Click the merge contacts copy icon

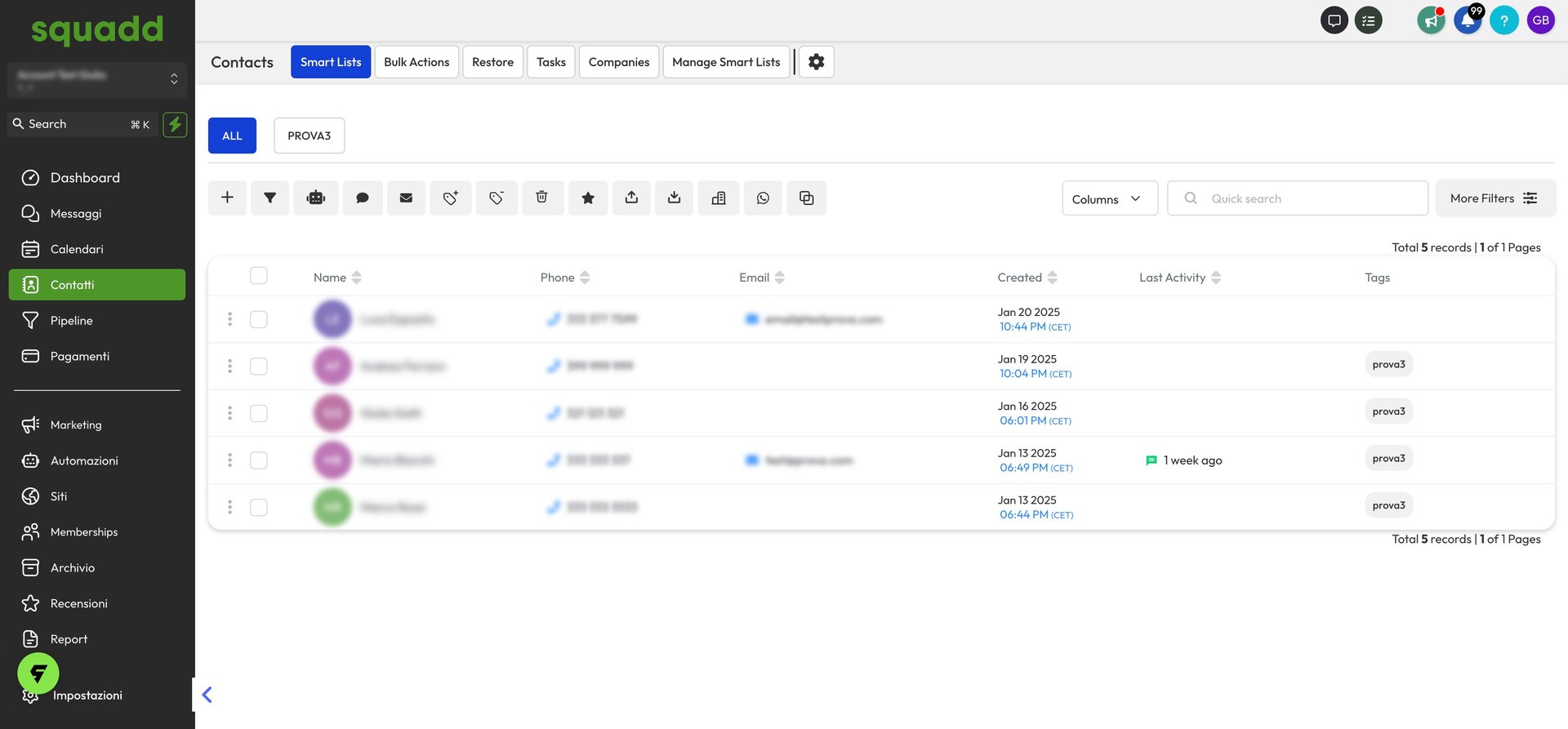(806, 198)
